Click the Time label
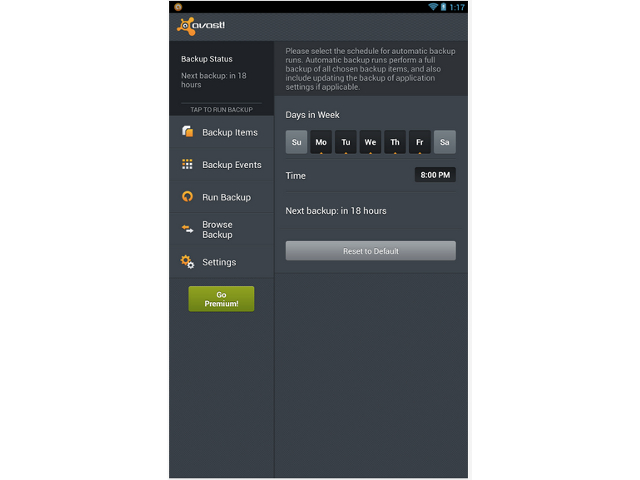The width and height of the screenshot is (640, 480). click(x=296, y=176)
